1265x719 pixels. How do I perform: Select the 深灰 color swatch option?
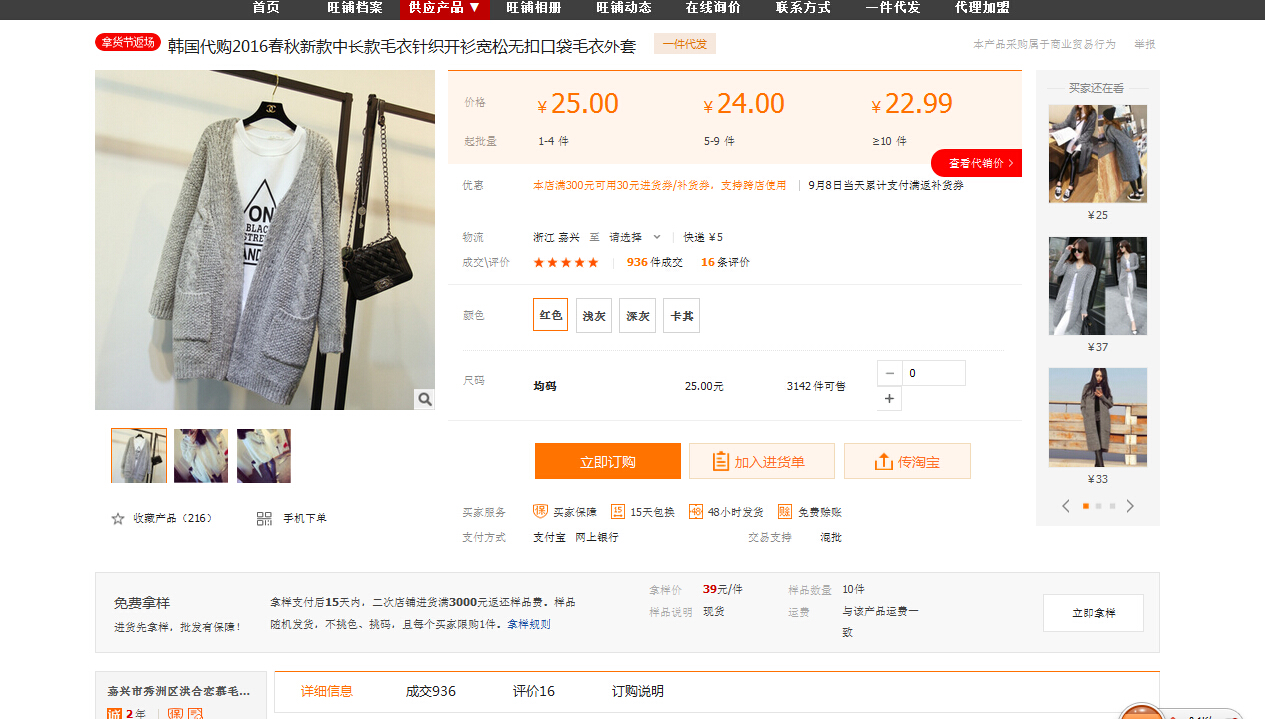pos(637,315)
